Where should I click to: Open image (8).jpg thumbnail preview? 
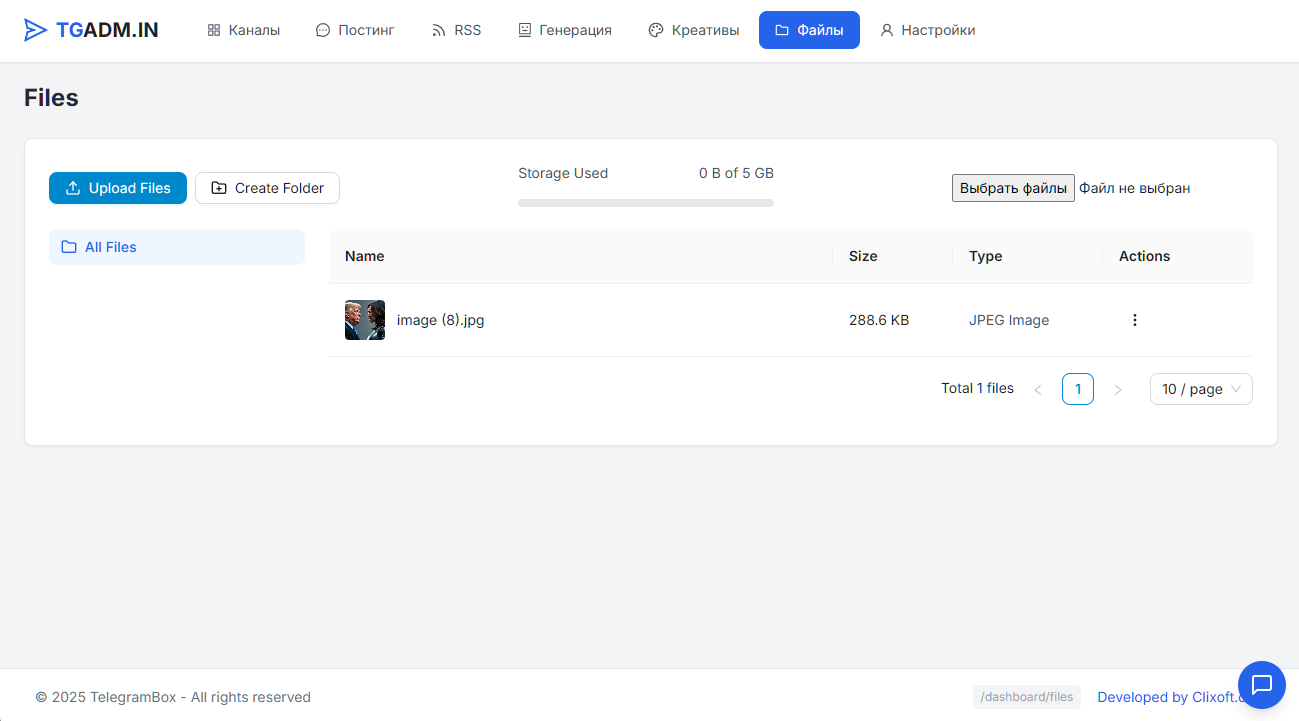point(365,320)
